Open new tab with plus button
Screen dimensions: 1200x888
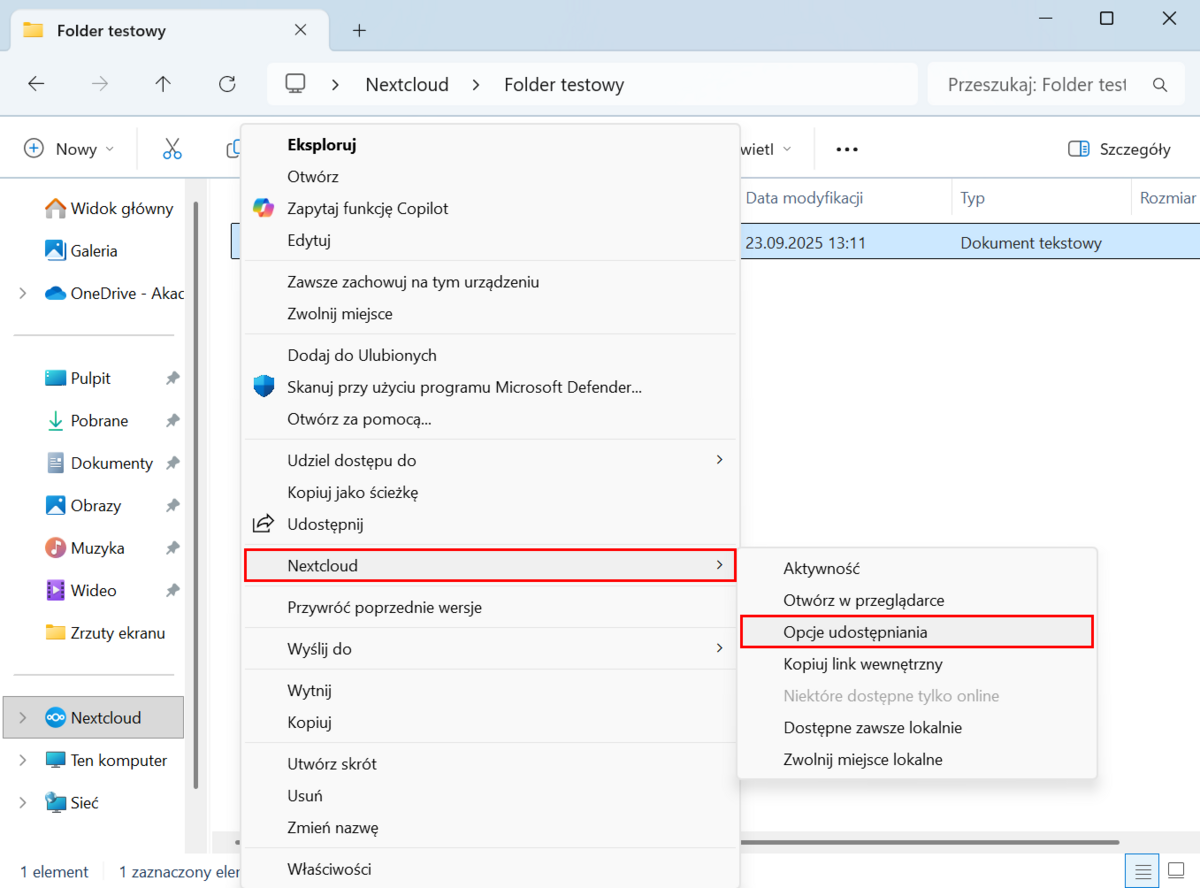click(x=360, y=30)
